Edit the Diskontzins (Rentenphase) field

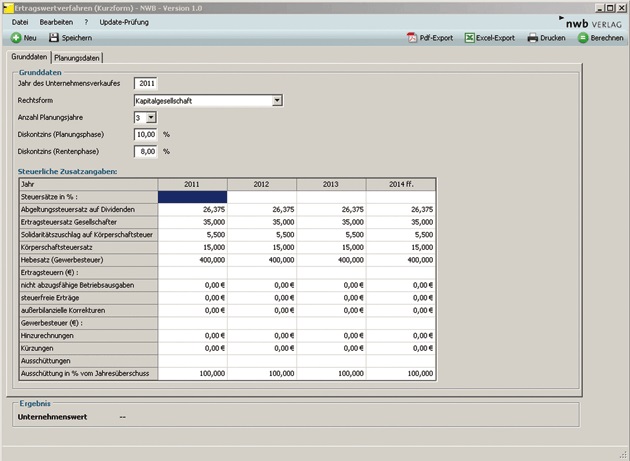click(x=146, y=151)
